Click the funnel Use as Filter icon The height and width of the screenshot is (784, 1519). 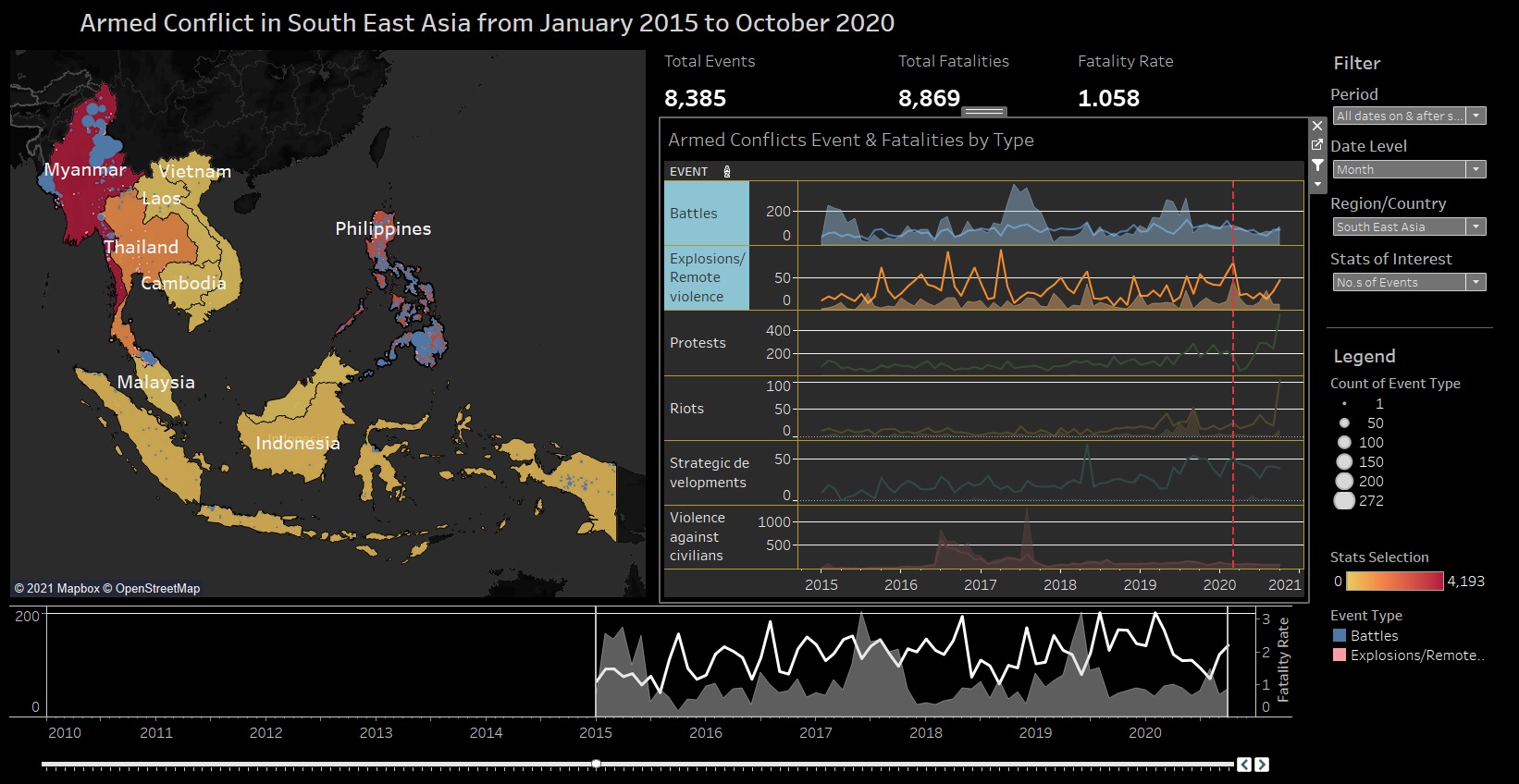click(1317, 165)
